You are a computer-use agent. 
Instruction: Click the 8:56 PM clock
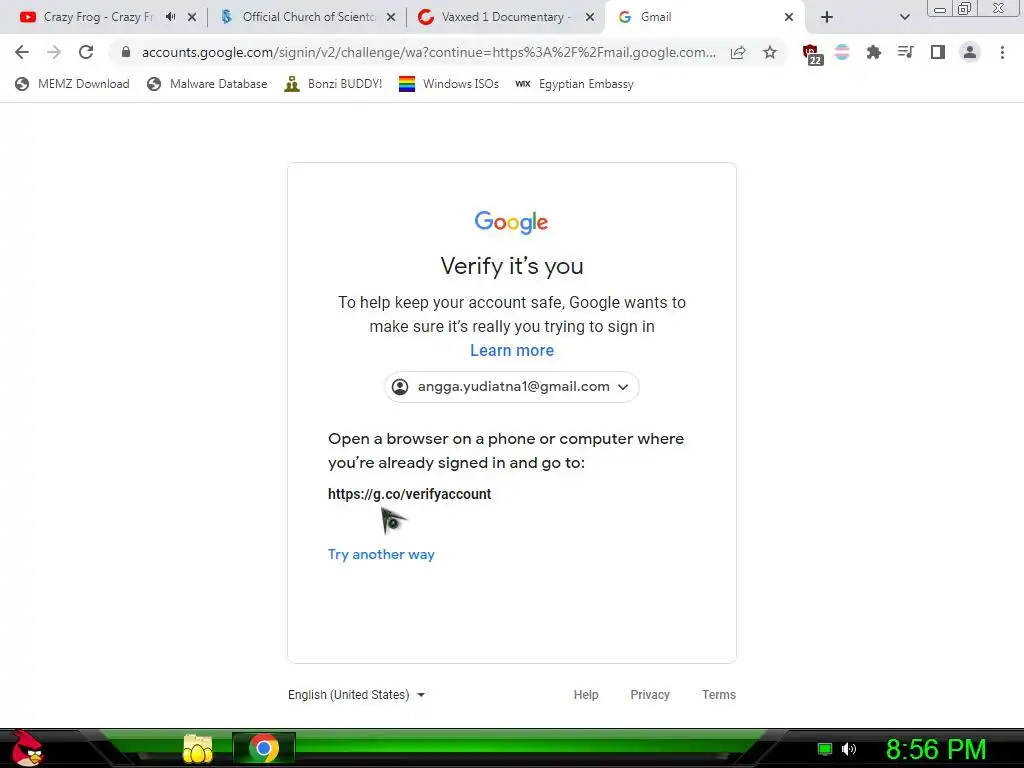(935, 749)
